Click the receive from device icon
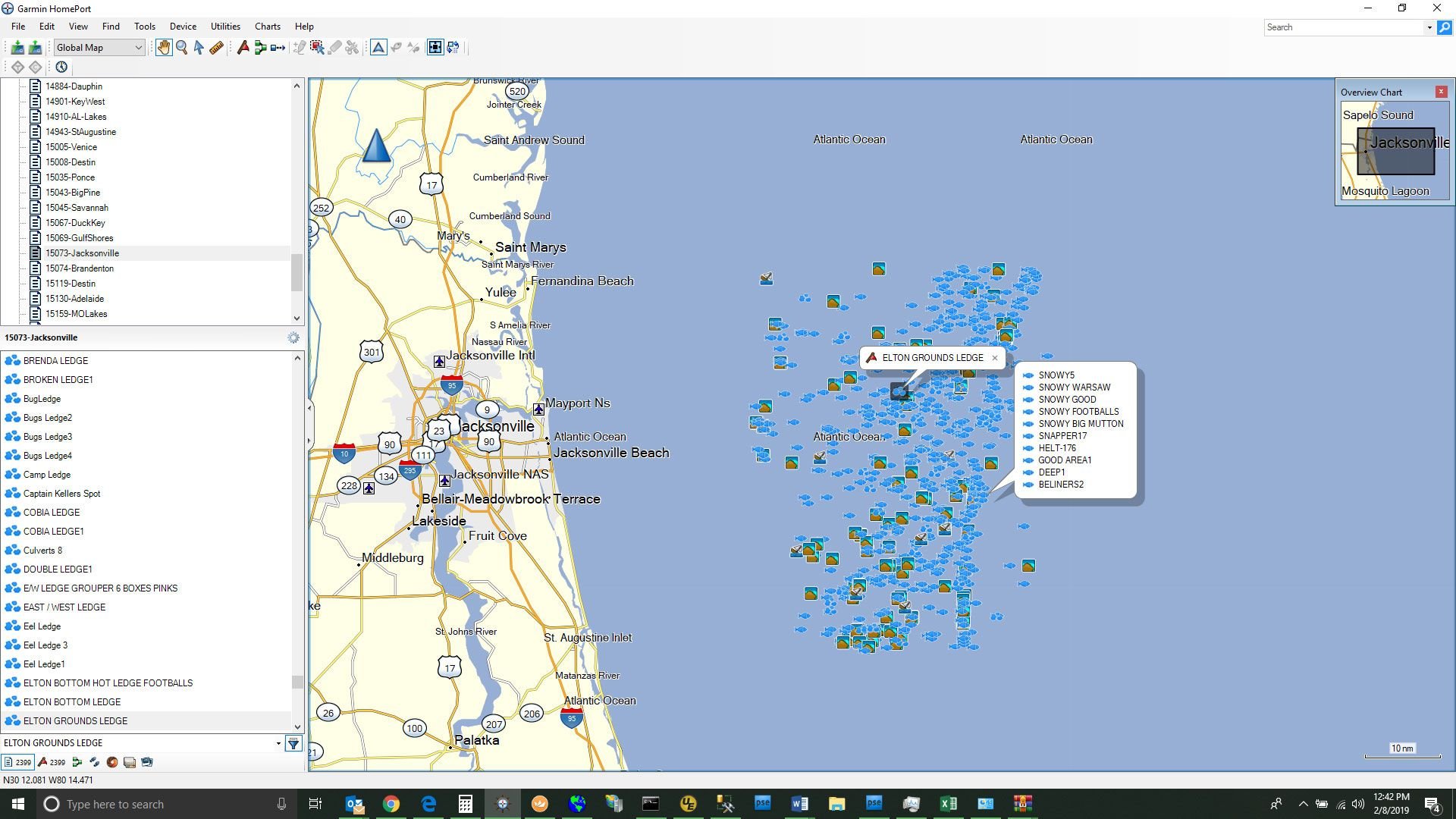1456x819 pixels. point(17,48)
